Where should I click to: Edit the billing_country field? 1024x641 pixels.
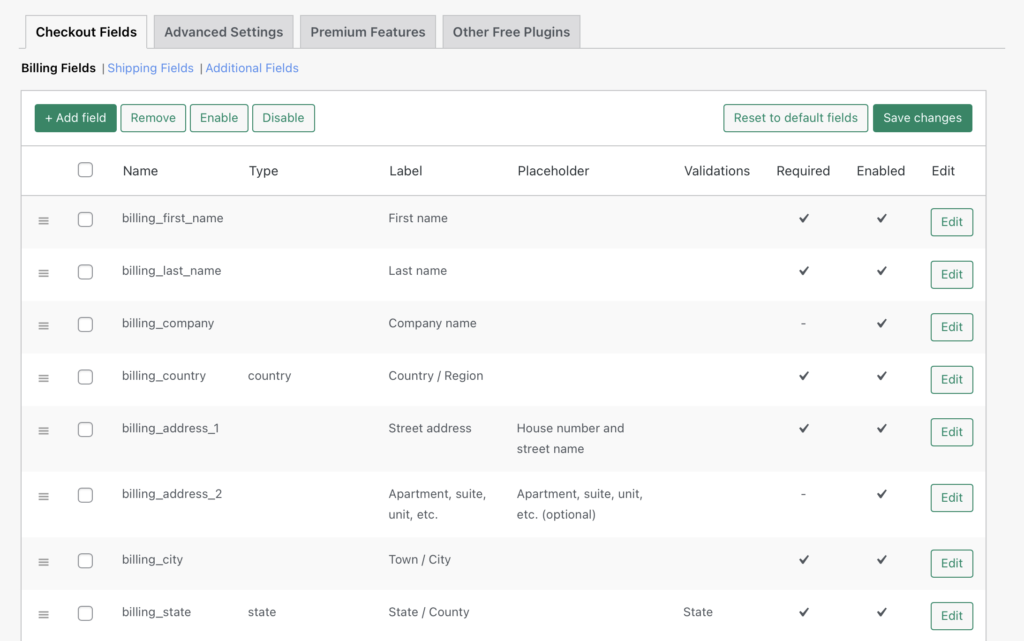tap(952, 379)
